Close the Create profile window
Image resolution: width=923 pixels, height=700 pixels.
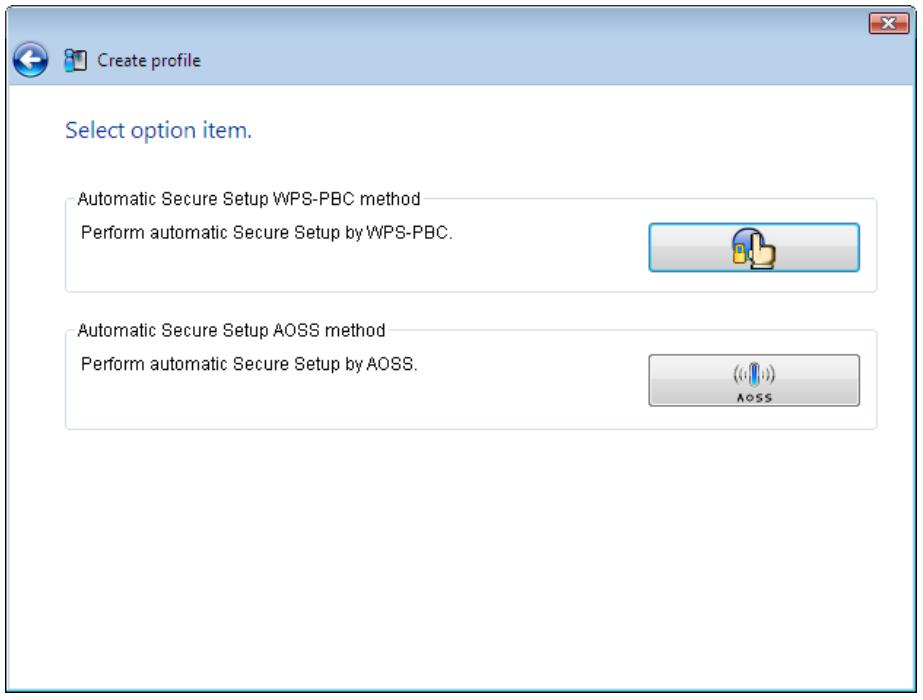tap(888, 24)
